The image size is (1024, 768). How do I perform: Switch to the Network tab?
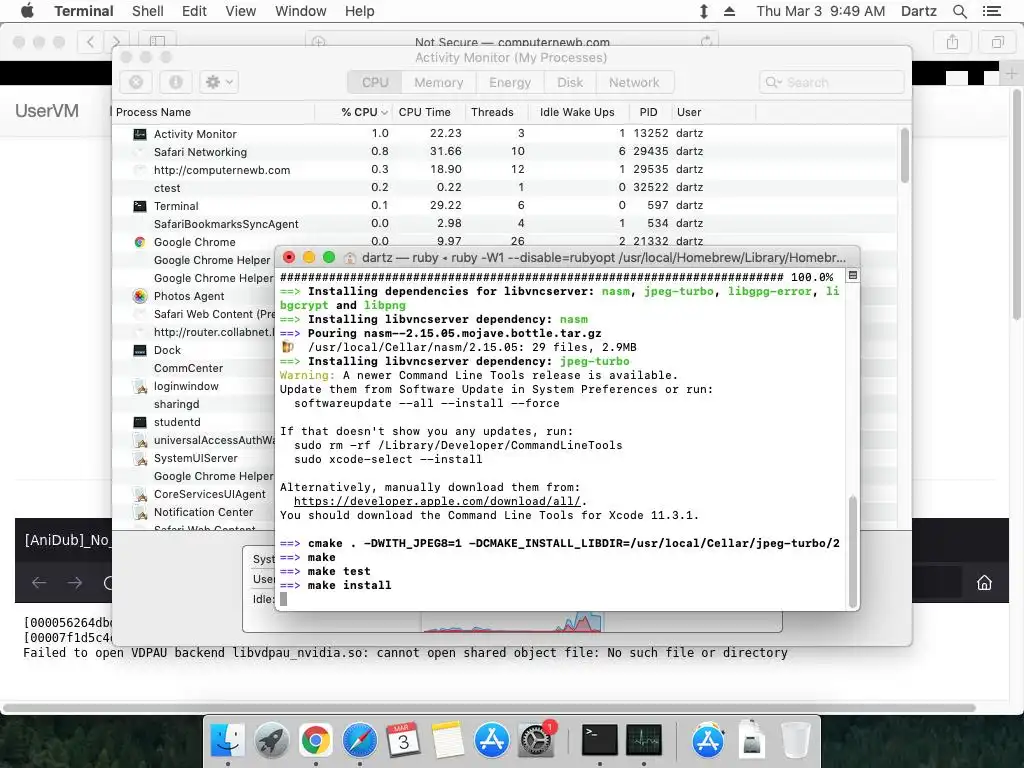pyautogui.click(x=634, y=82)
